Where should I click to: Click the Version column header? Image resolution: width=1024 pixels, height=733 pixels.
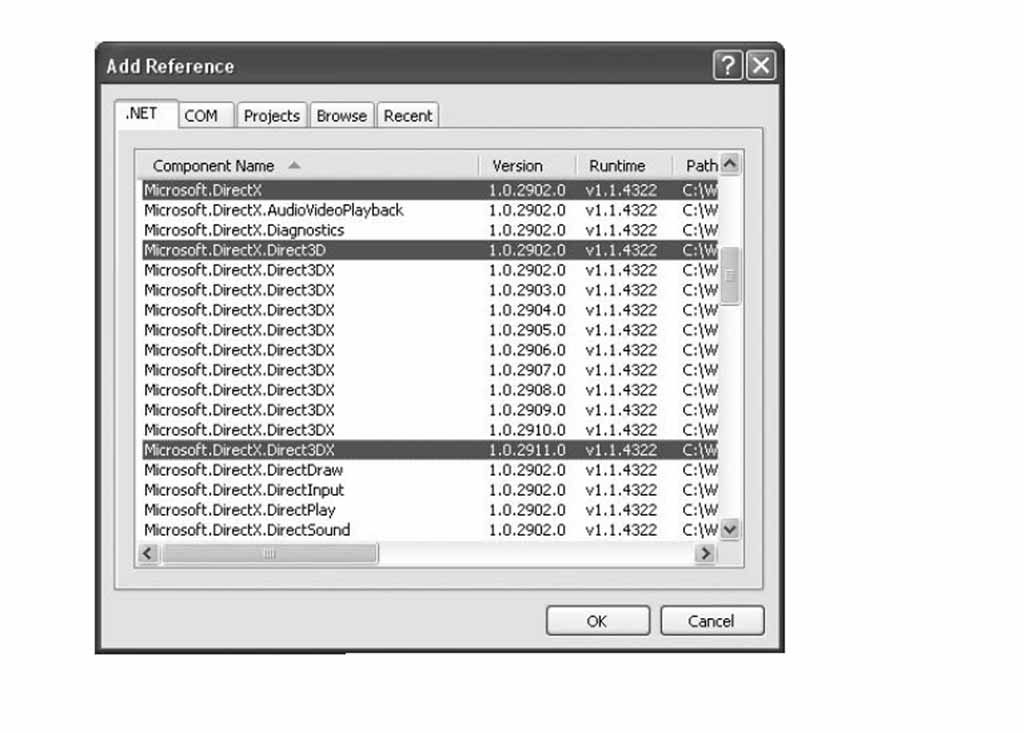[527, 166]
